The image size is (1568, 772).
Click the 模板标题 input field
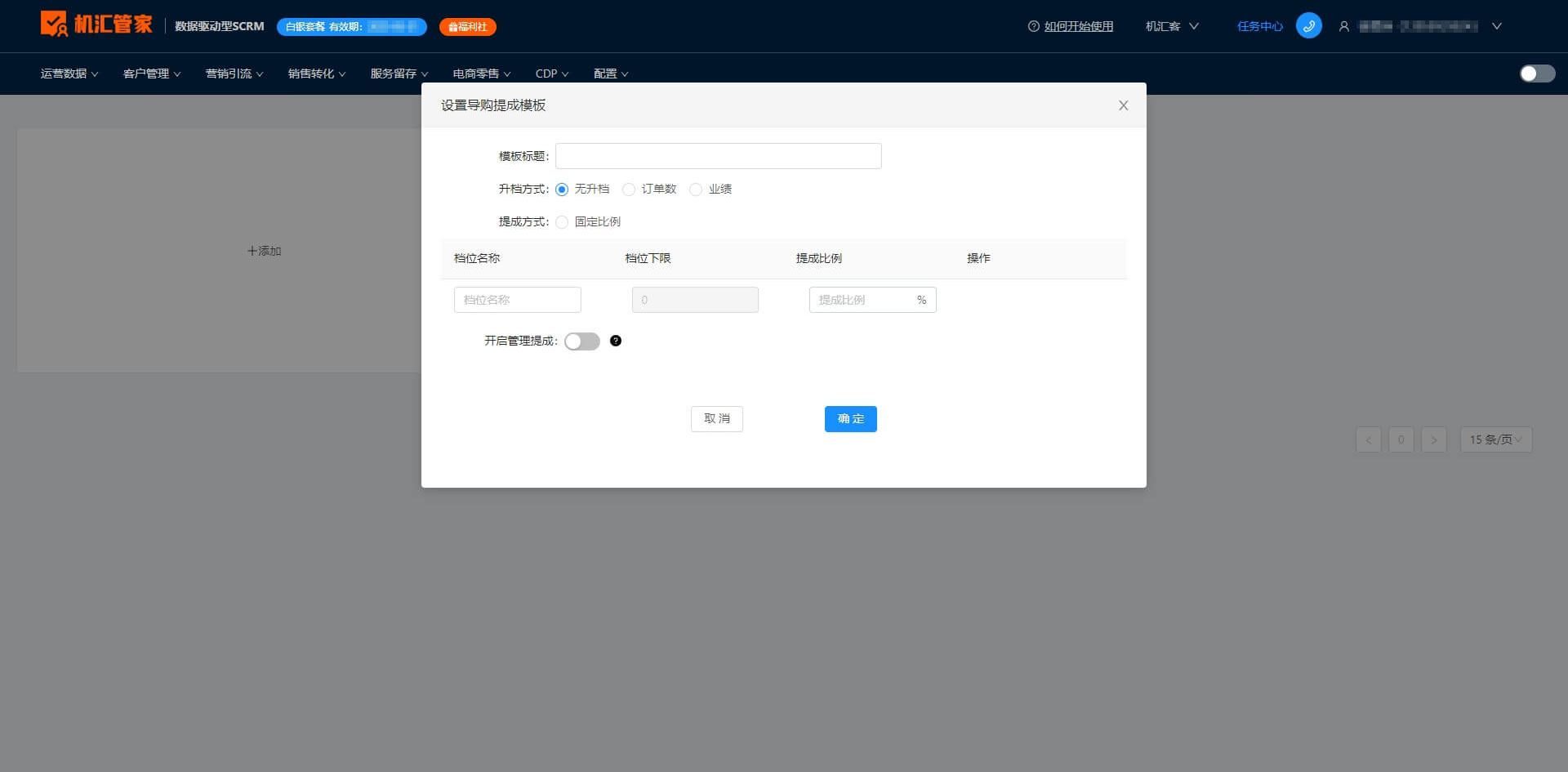coord(719,156)
